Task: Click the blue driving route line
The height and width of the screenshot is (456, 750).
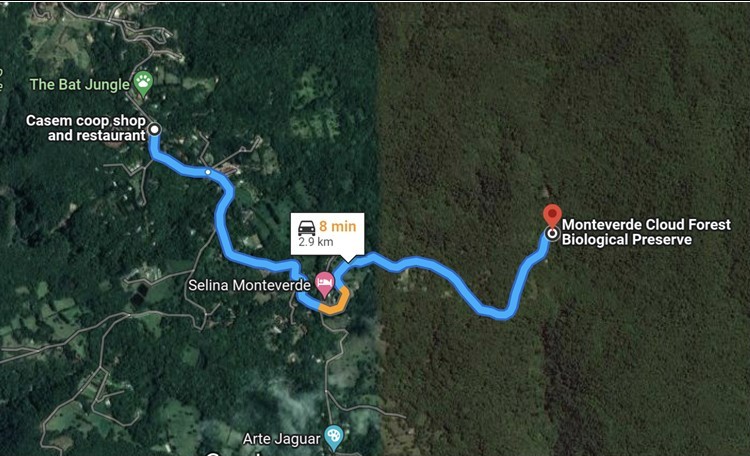Action: (x=224, y=225)
